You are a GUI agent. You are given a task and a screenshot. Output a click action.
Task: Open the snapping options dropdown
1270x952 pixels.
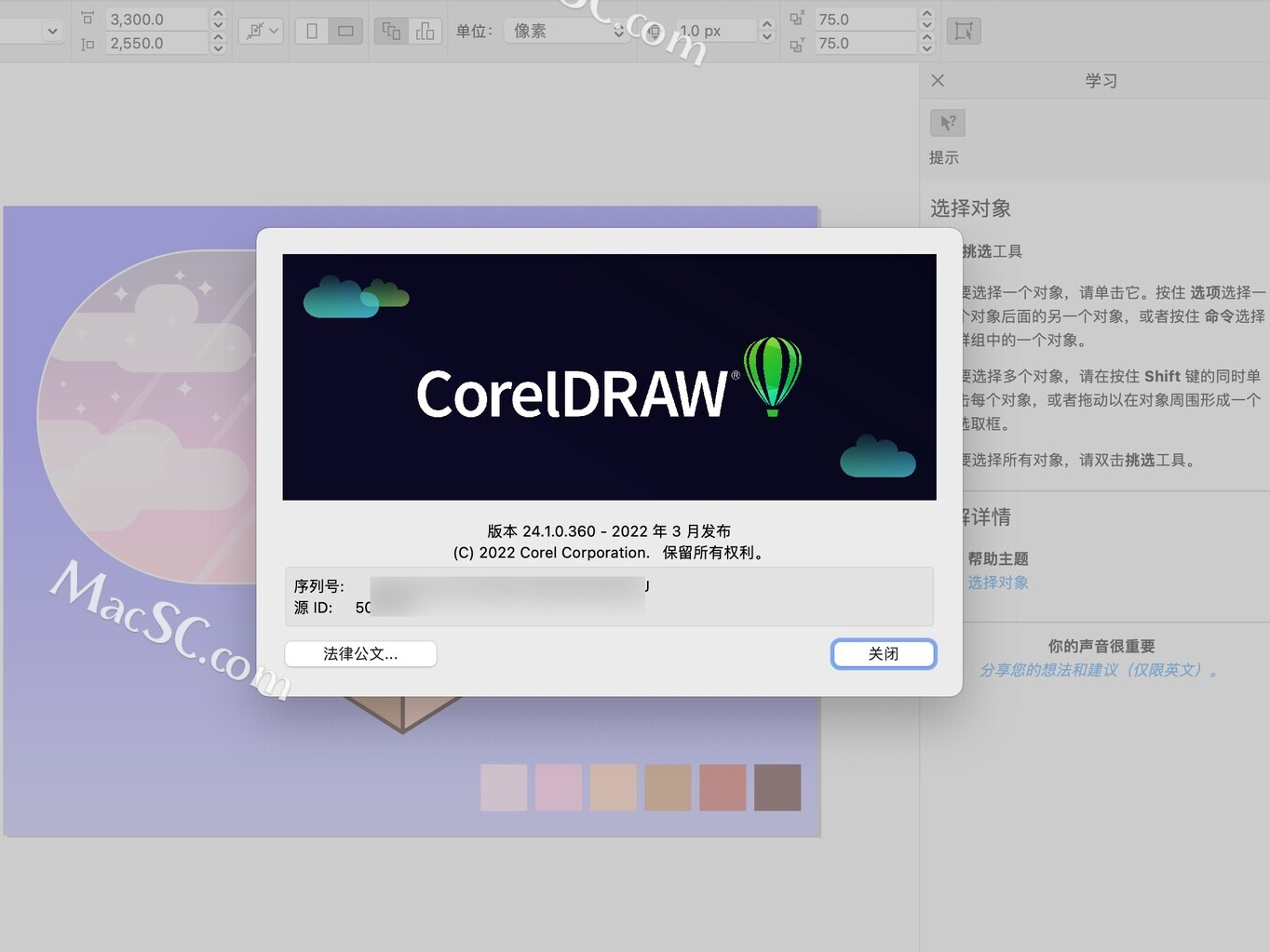pyautogui.click(x=260, y=31)
